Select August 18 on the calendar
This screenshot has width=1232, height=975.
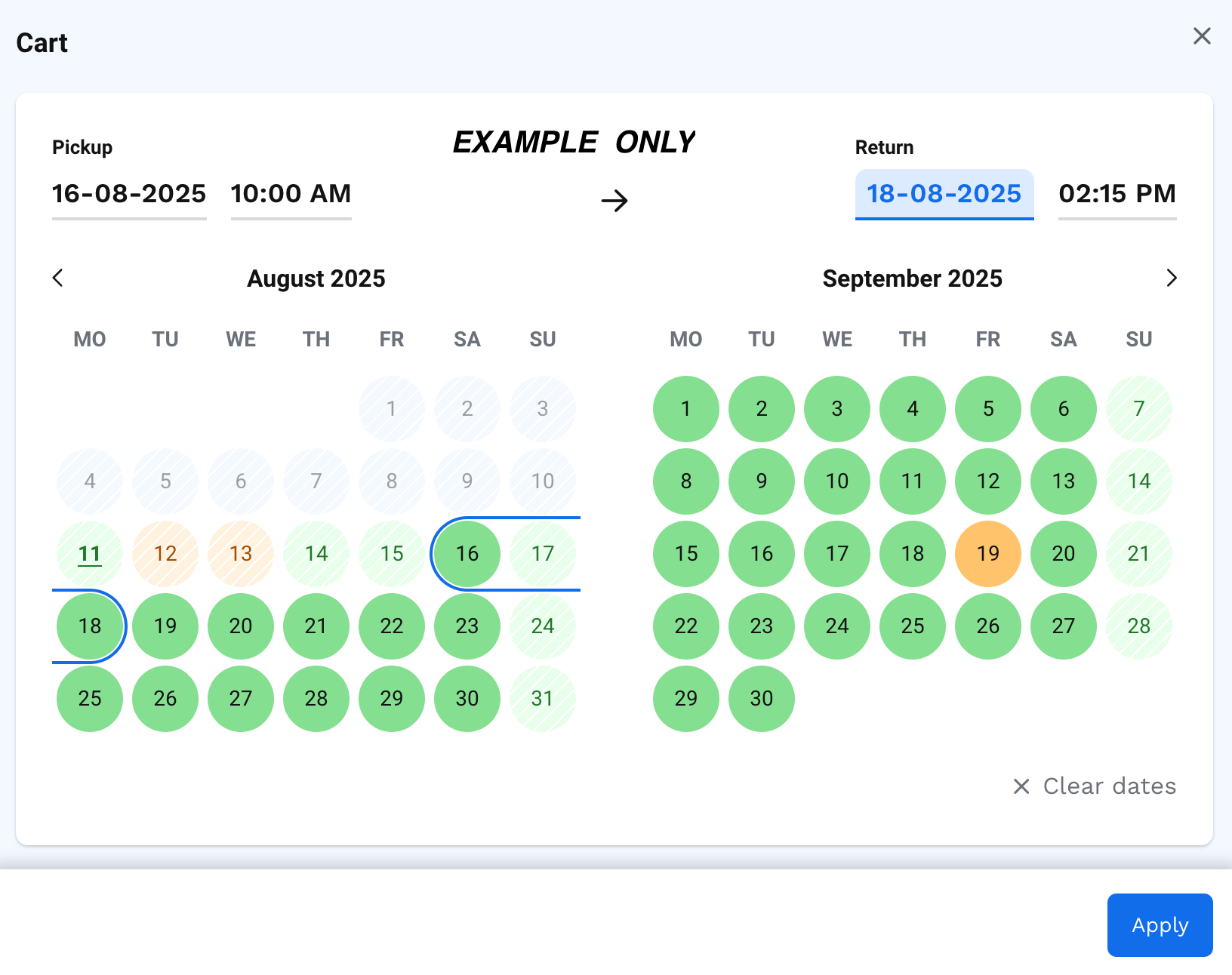pyautogui.click(x=90, y=626)
